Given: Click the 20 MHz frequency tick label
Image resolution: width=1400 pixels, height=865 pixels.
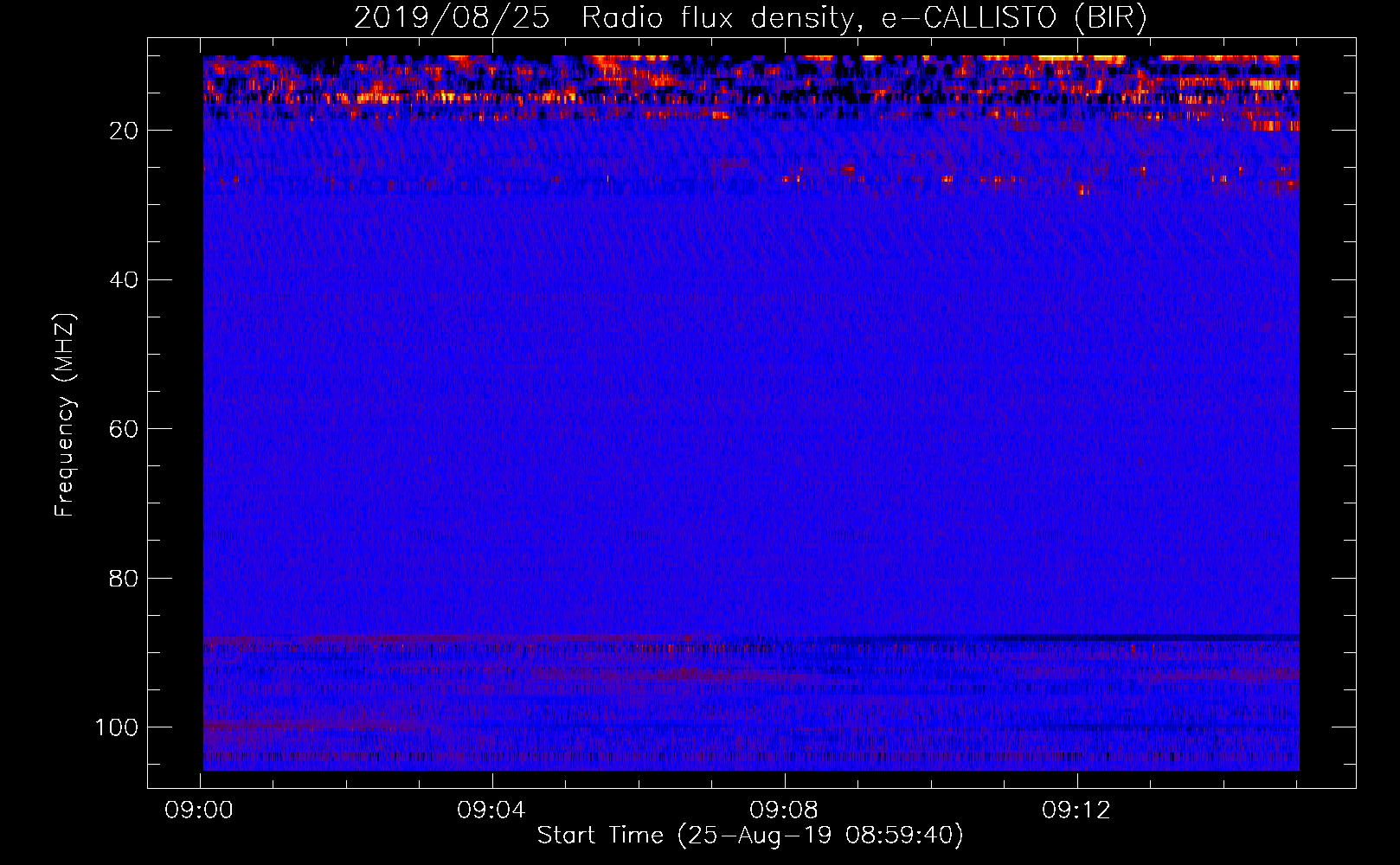Looking at the screenshot, I should pos(125,131).
